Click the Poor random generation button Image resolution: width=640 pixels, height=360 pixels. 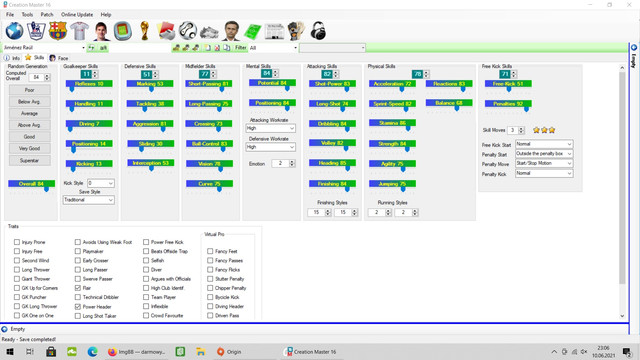point(29,90)
